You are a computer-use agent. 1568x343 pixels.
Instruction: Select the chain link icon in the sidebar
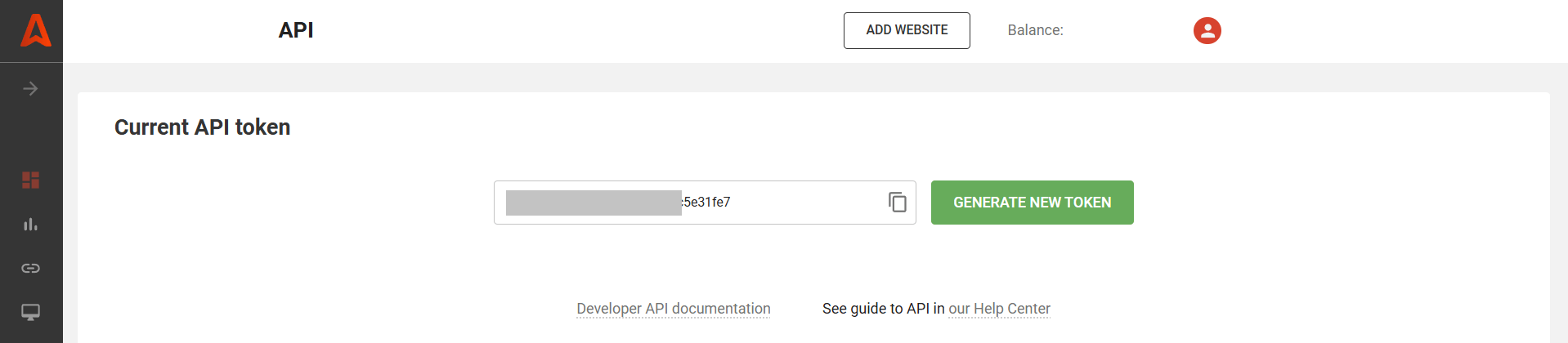(x=30, y=268)
